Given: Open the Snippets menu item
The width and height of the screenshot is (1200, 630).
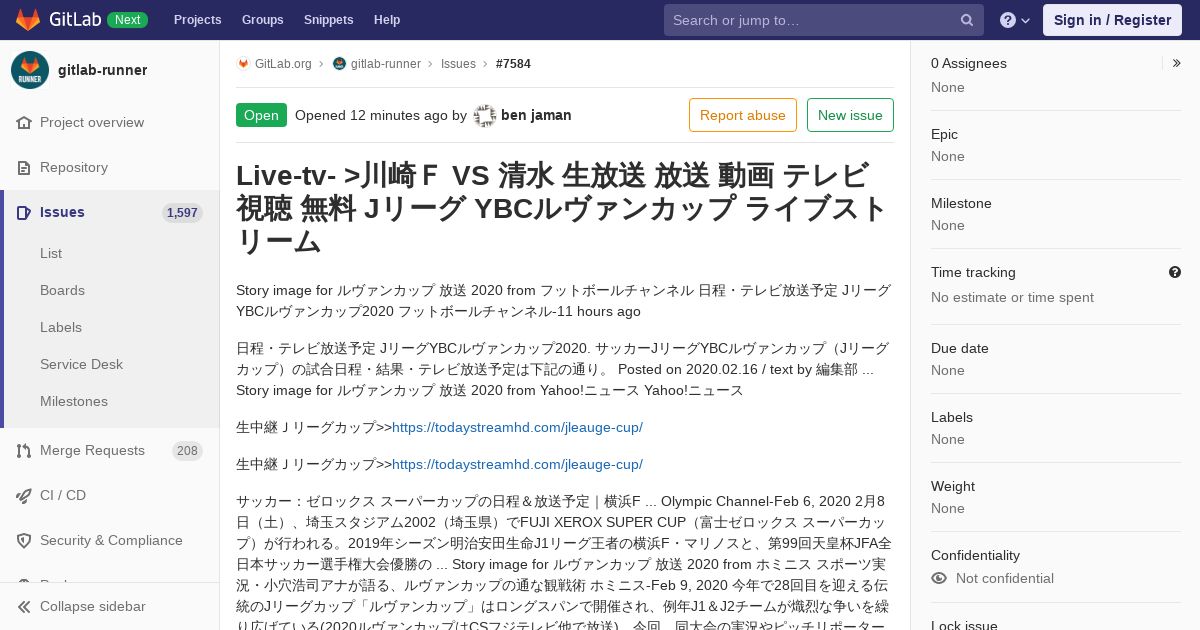Looking at the screenshot, I should pyautogui.click(x=328, y=20).
